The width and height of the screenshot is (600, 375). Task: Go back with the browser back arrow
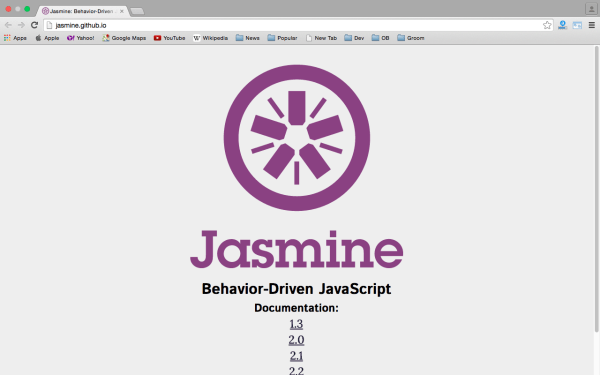[x=8, y=25]
